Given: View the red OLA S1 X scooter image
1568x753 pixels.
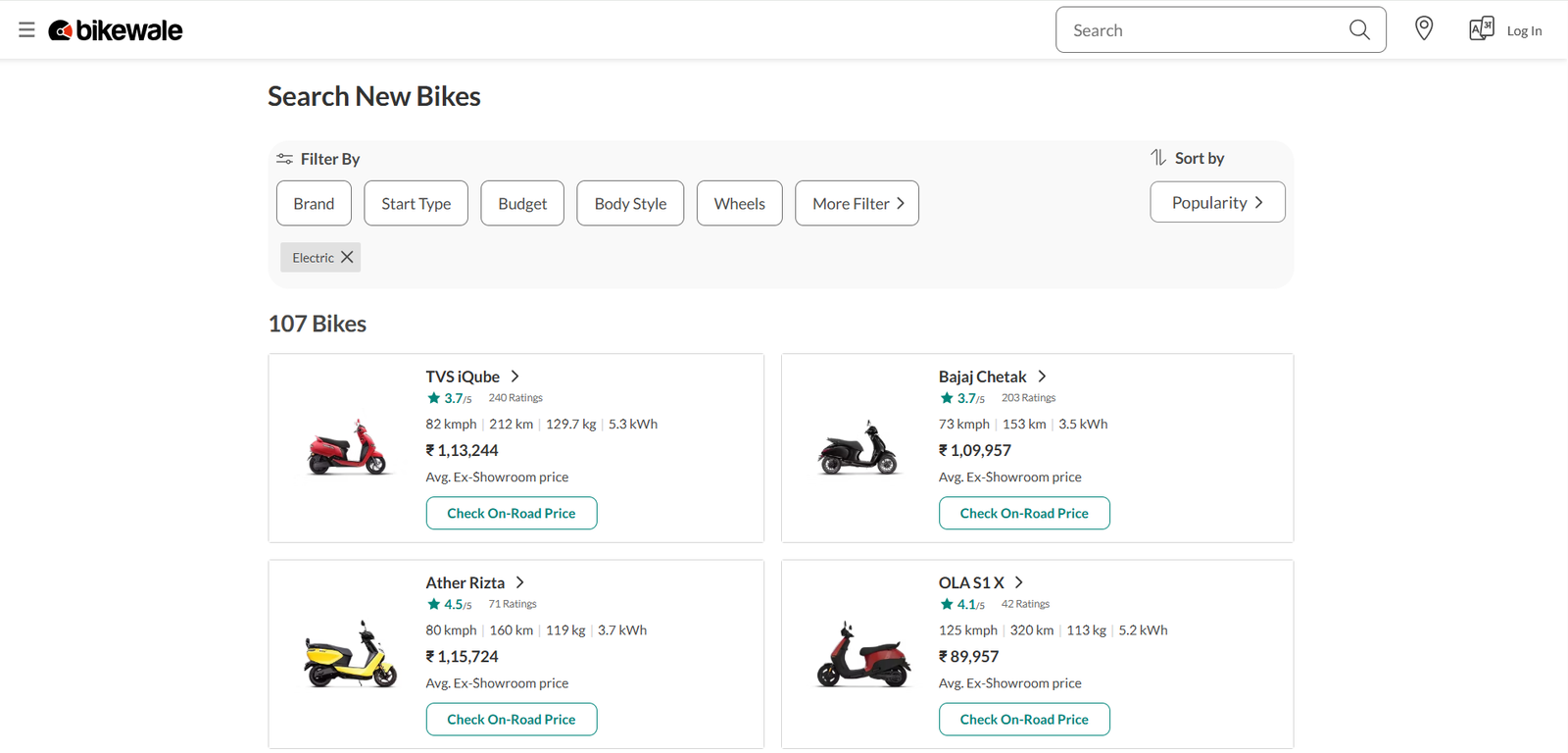Looking at the screenshot, I should 863,655.
